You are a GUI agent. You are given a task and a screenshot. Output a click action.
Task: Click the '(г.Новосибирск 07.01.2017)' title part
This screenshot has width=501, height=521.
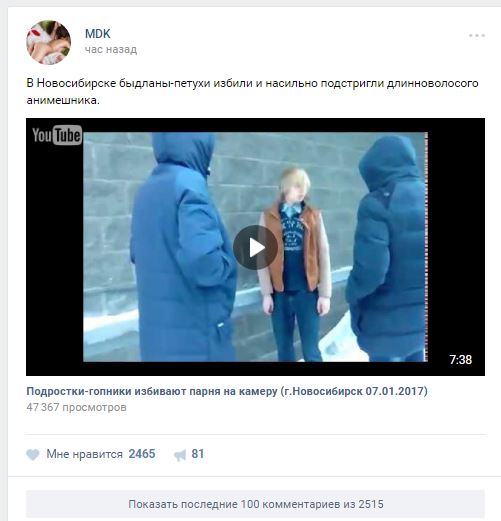354,391
